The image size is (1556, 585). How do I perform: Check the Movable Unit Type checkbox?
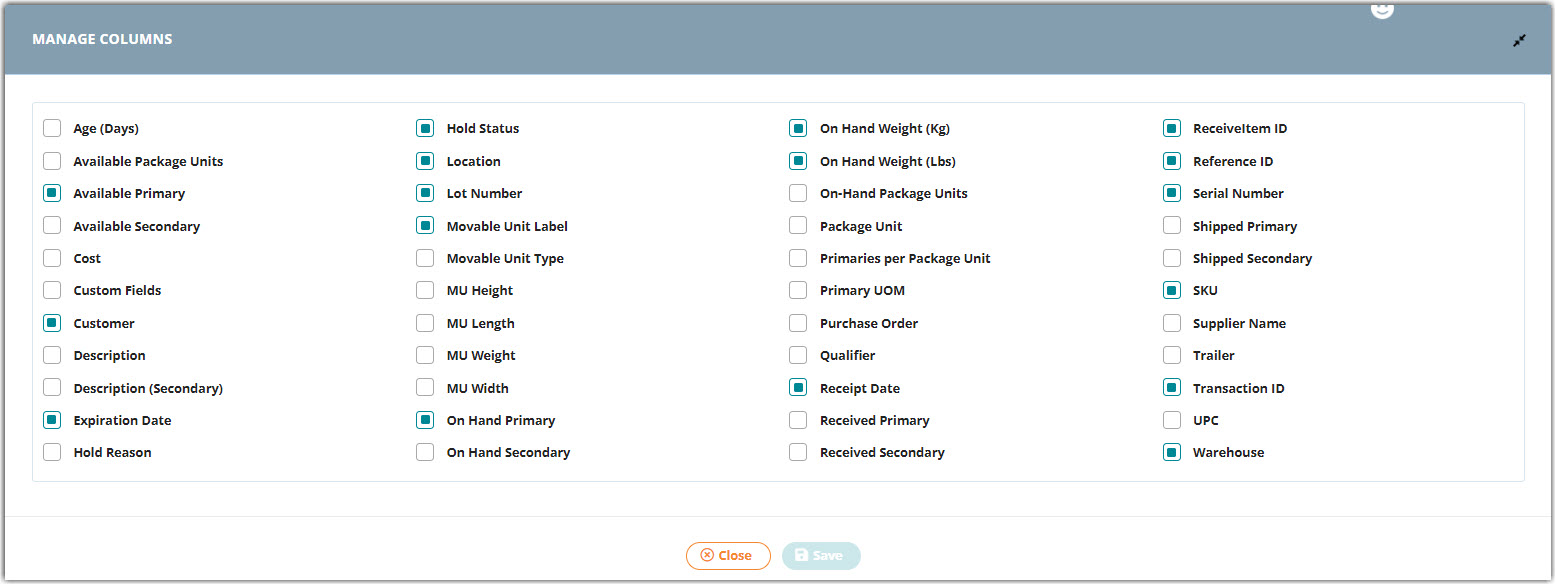425,258
